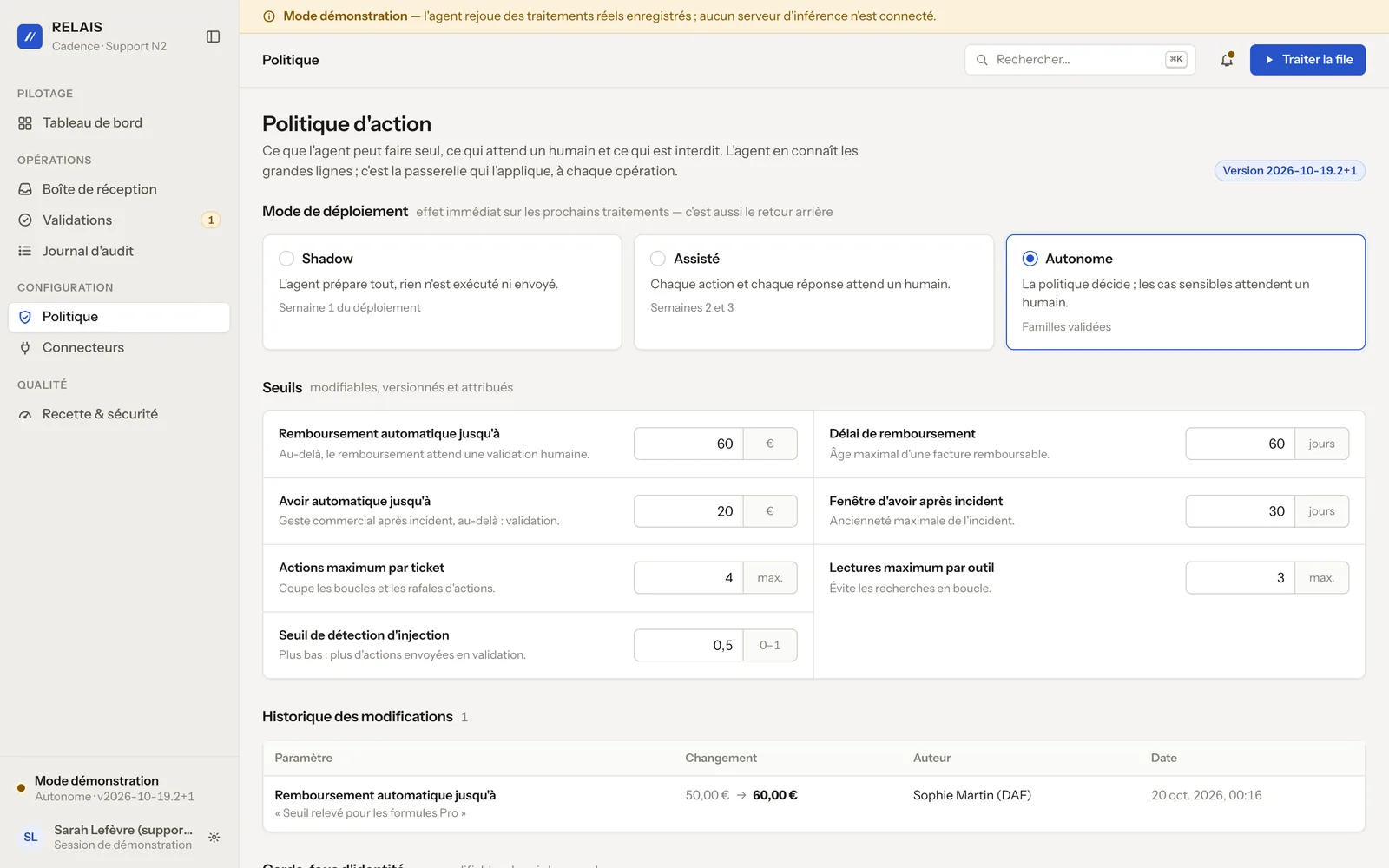Open the Connecteurs configuration page
The image size is (1389, 868).
click(119, 348)
